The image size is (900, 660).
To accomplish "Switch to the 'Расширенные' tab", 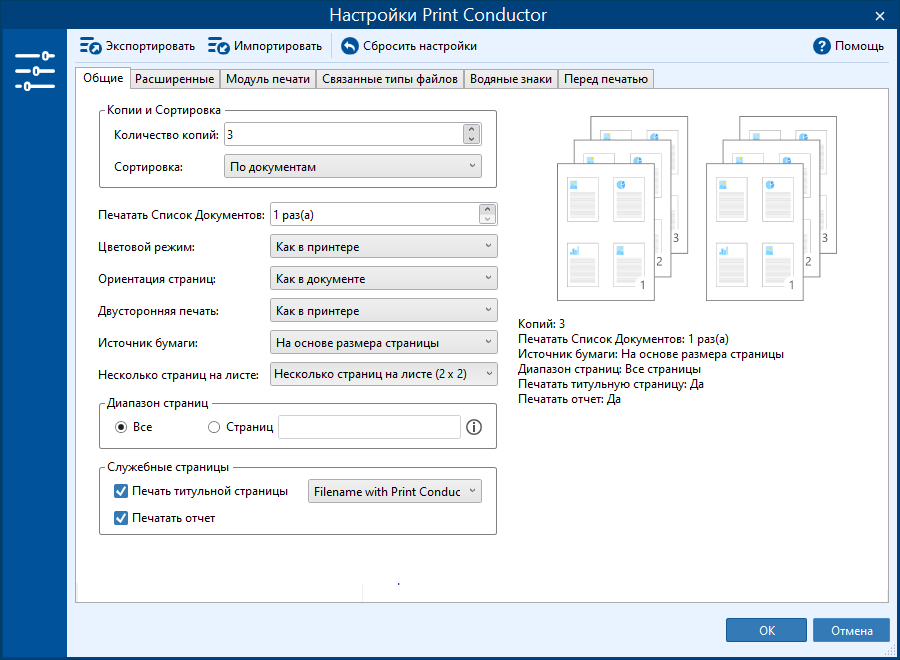I will click(x=174, y=79).
